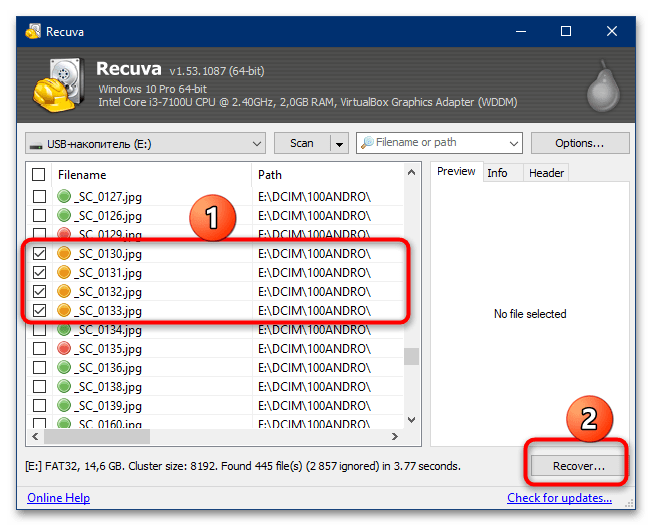This screenshot has width=652, height=526.
Task: Click the vertical scrollbar thumb in file list
Action: (411, 356)
